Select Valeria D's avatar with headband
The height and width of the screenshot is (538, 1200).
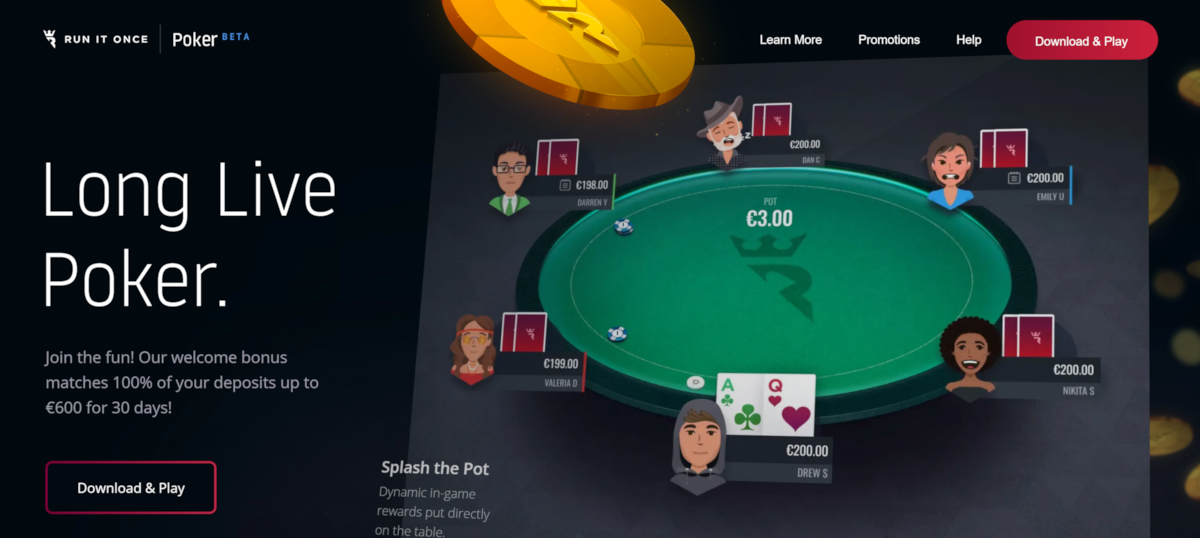pos(474,349)
